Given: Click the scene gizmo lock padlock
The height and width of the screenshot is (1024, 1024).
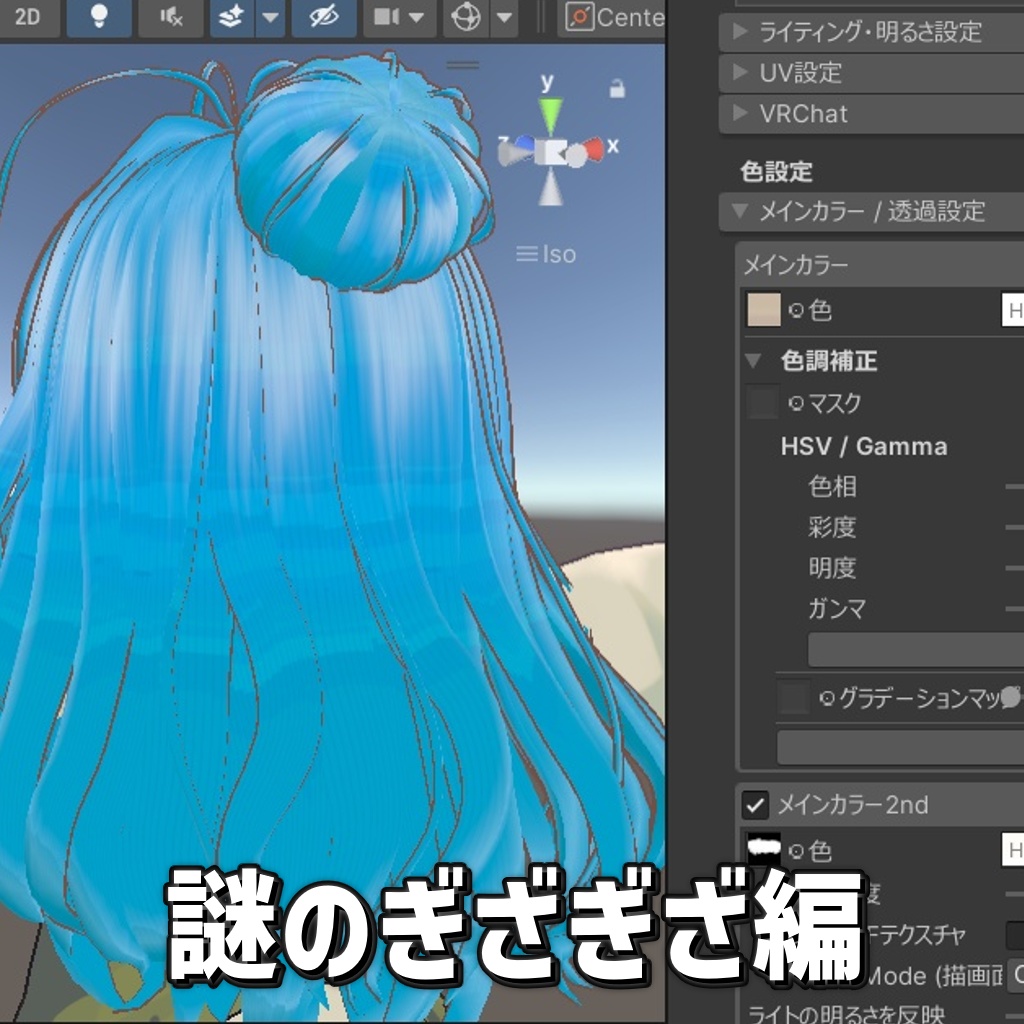Looking at the screenshot, I should (617, 88).
